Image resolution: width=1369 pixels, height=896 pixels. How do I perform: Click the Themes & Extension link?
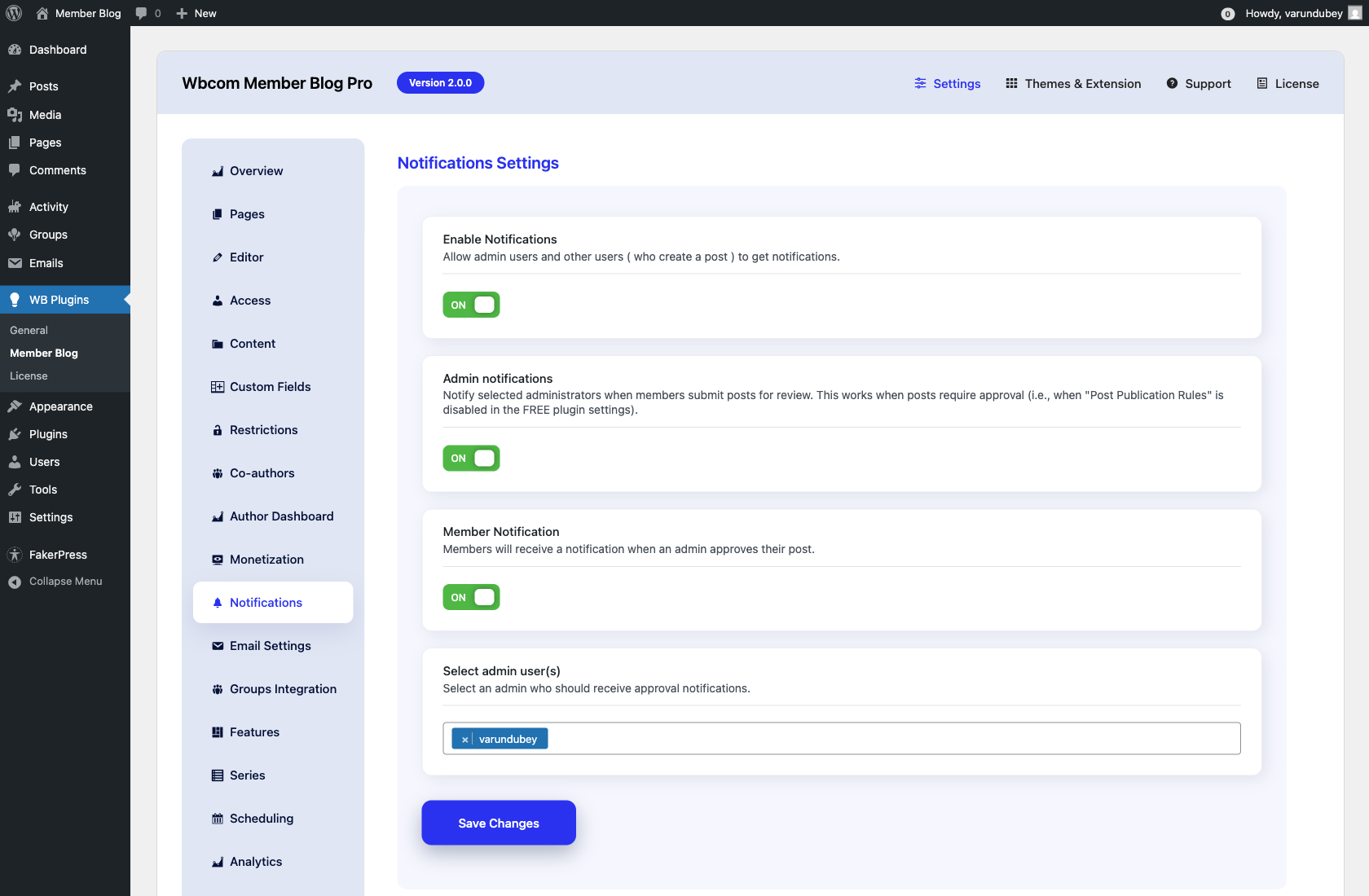(1073, 83)
